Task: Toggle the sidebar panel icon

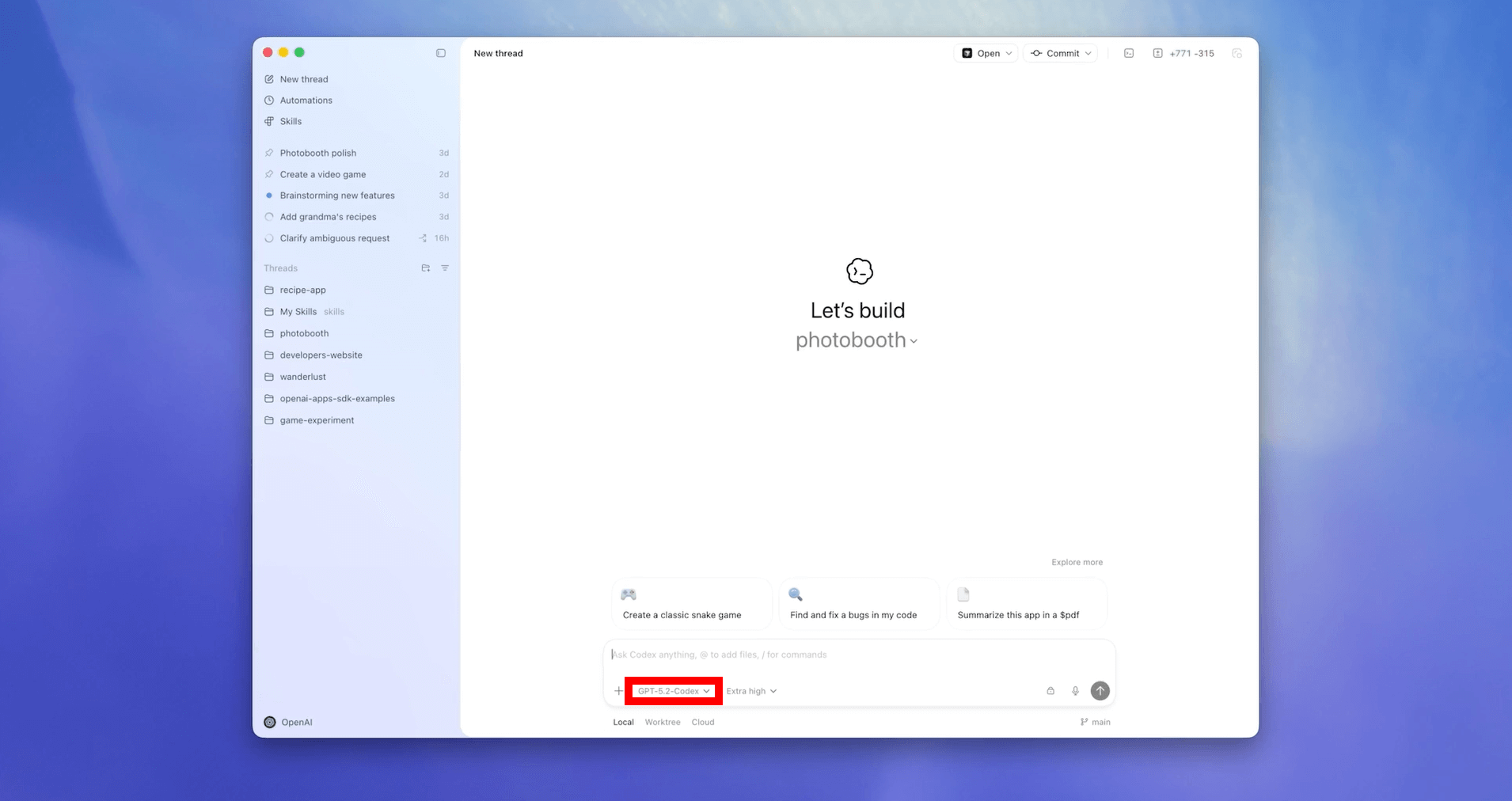Action: coord(441,53)
